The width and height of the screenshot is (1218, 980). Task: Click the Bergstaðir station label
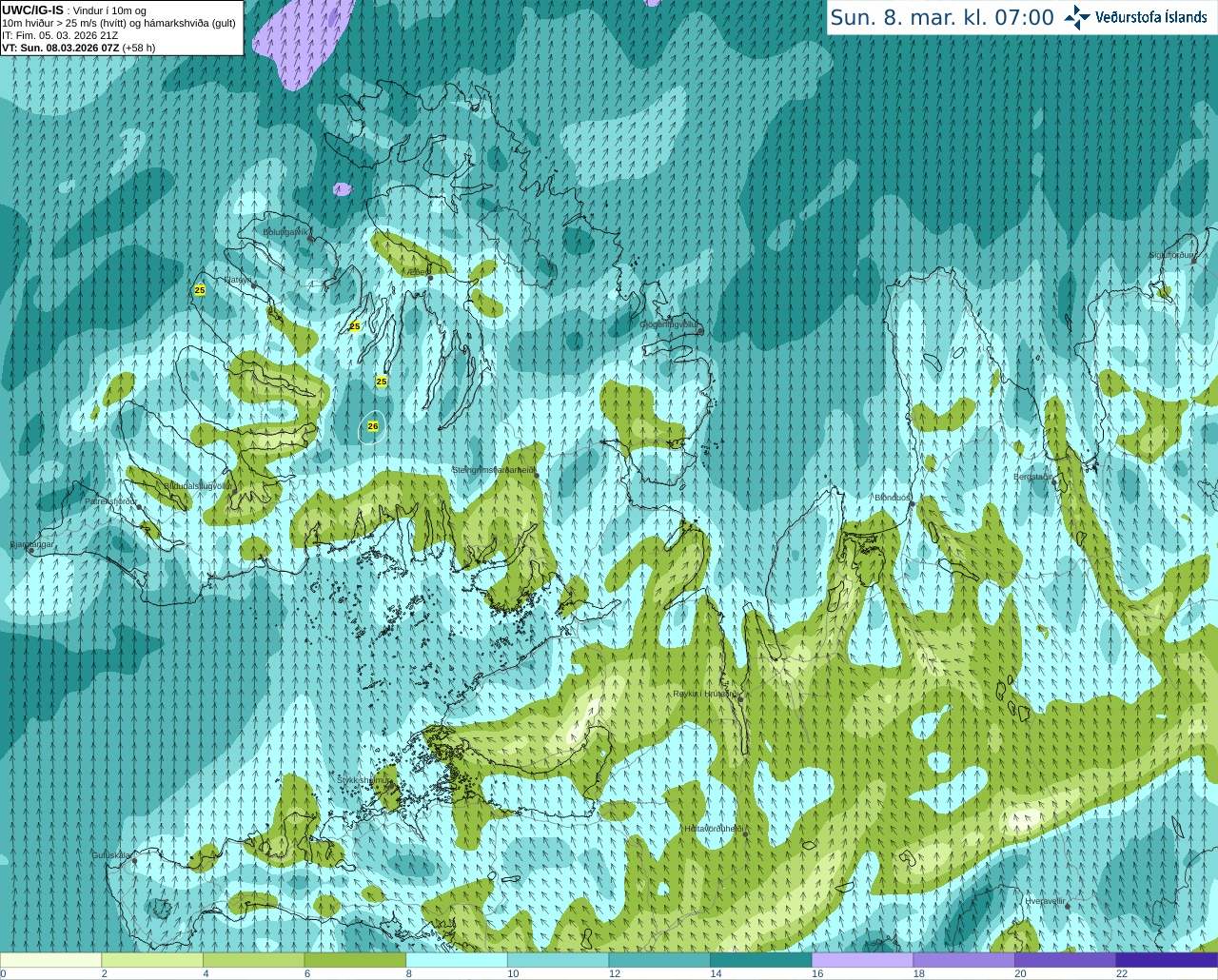(1032, 477)
